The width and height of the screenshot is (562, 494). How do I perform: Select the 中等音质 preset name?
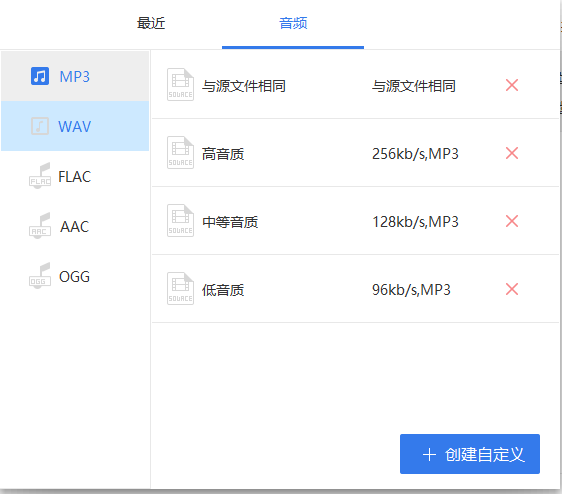tap(230, 222)
